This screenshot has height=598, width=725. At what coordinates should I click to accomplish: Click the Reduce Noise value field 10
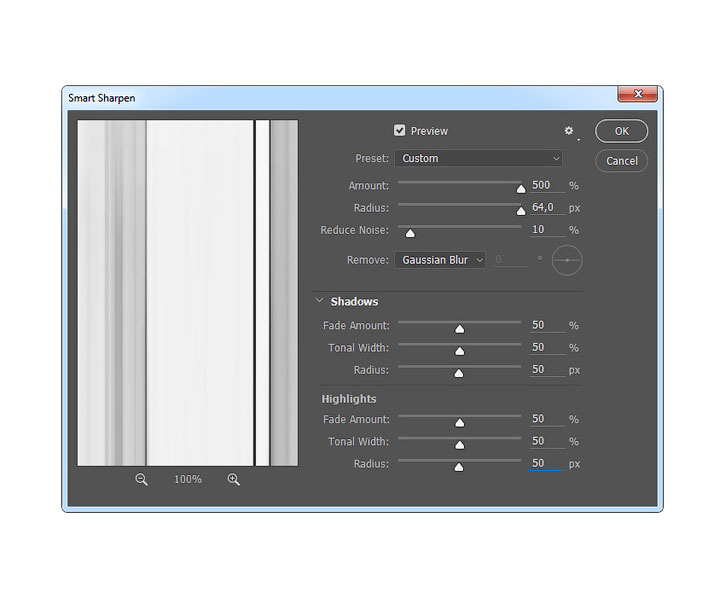547,229
